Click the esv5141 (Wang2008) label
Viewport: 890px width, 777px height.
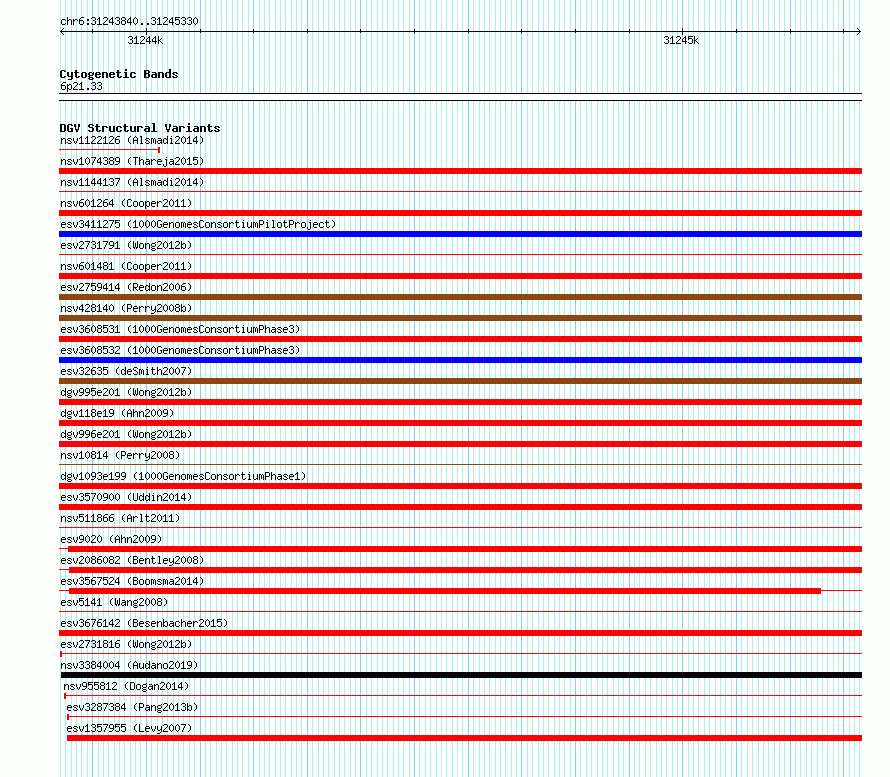[x=114, y=602]
